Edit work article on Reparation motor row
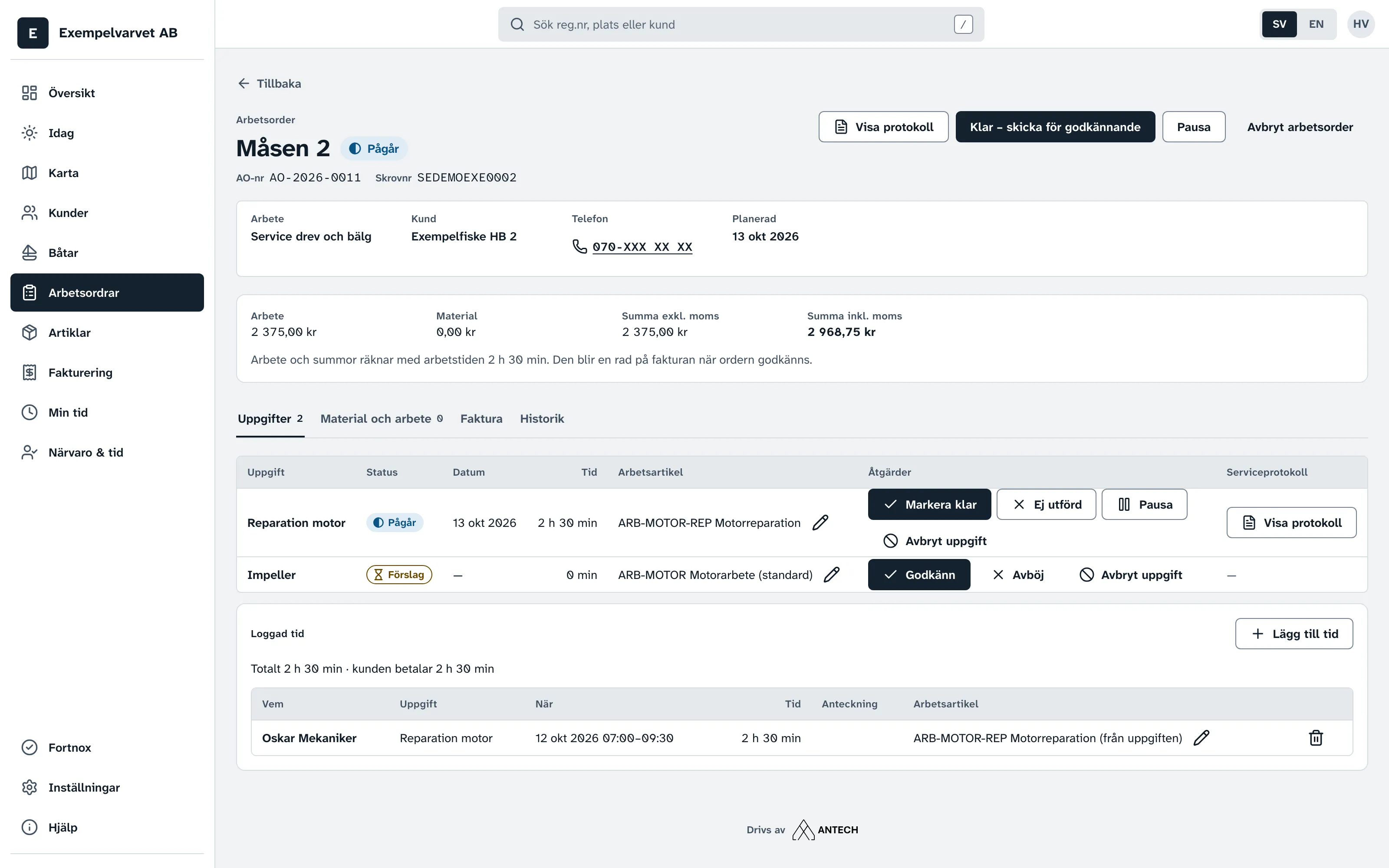Image resolution: width=1389 pixels, height=868 pixels. pyautogui.click(x=820, y=523)
